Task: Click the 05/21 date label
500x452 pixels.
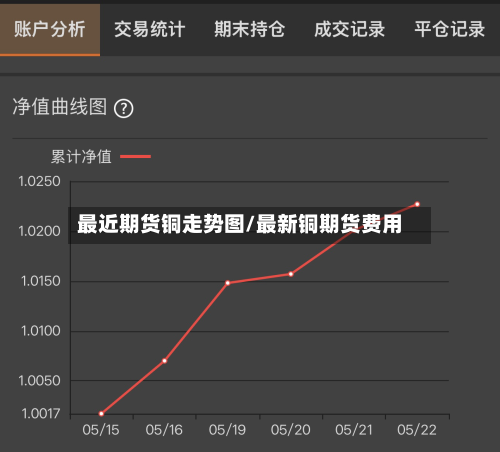Action: click(x=354, y=430)
